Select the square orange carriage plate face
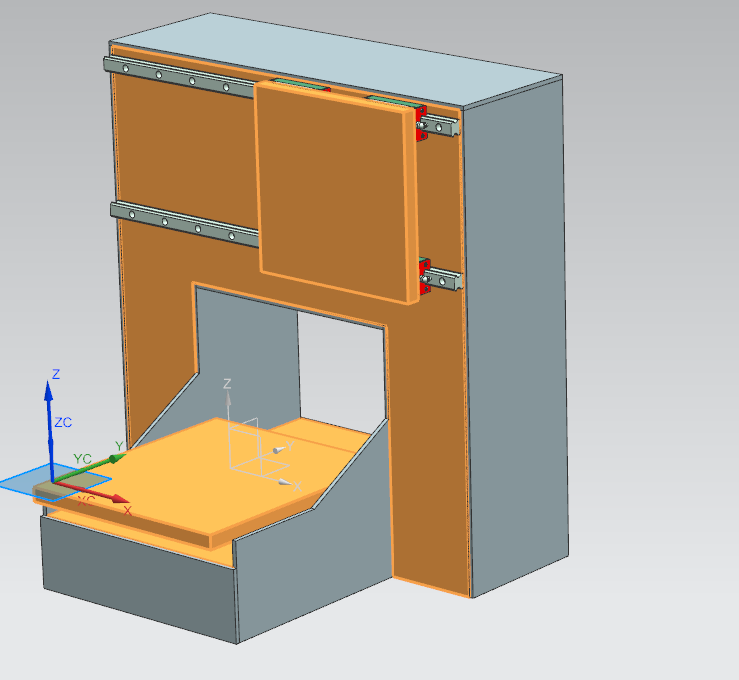Screen dimensions: 739x680 (x=335, y=190)
